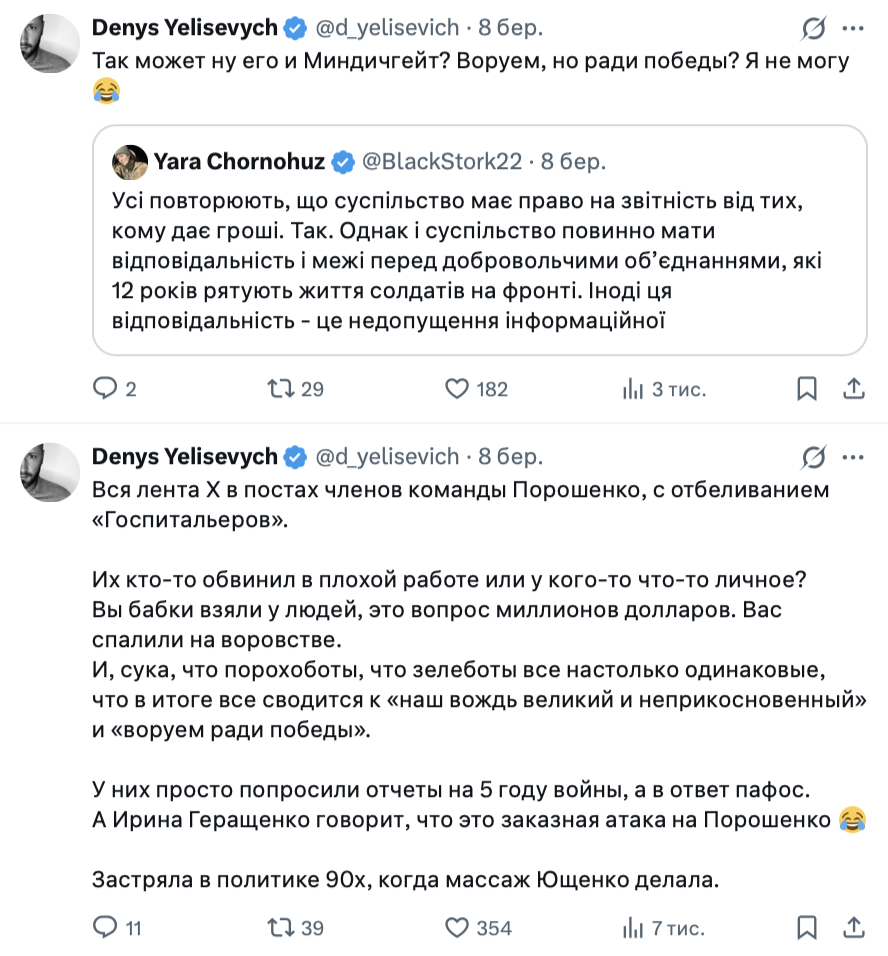This screenshot has width=888, height=956.
Task: Open more options menu on second post
Action: click(x=853, y=457)
